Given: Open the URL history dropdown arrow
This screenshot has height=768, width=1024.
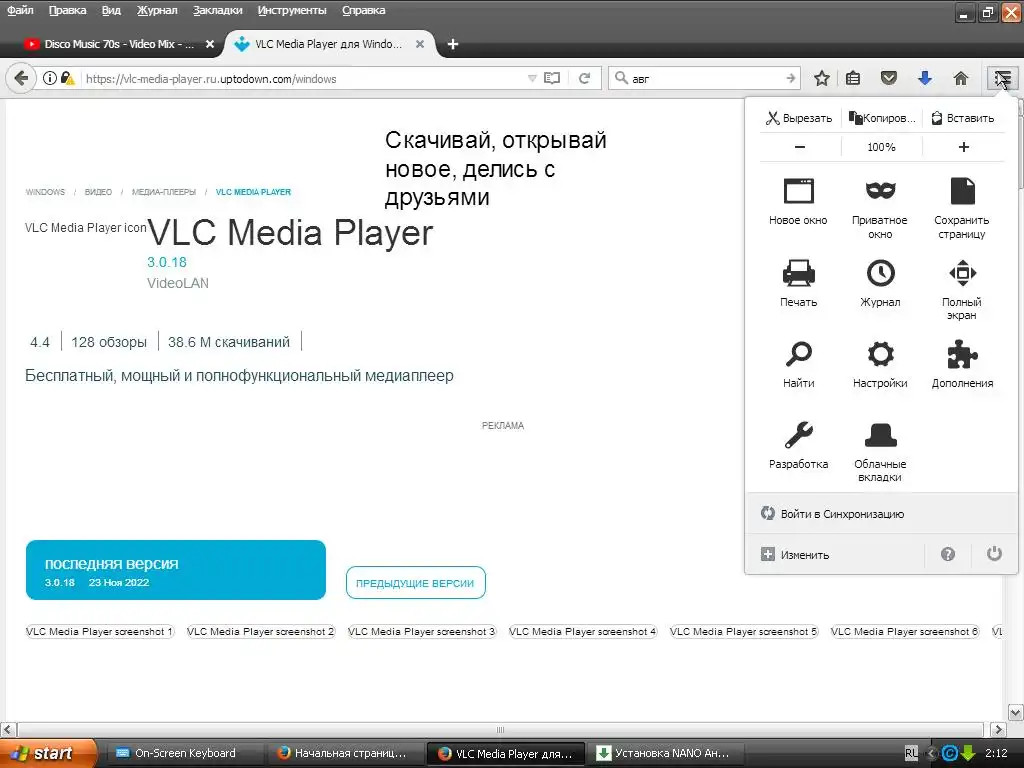Looking at the screenshot, I should pos(532,78).
